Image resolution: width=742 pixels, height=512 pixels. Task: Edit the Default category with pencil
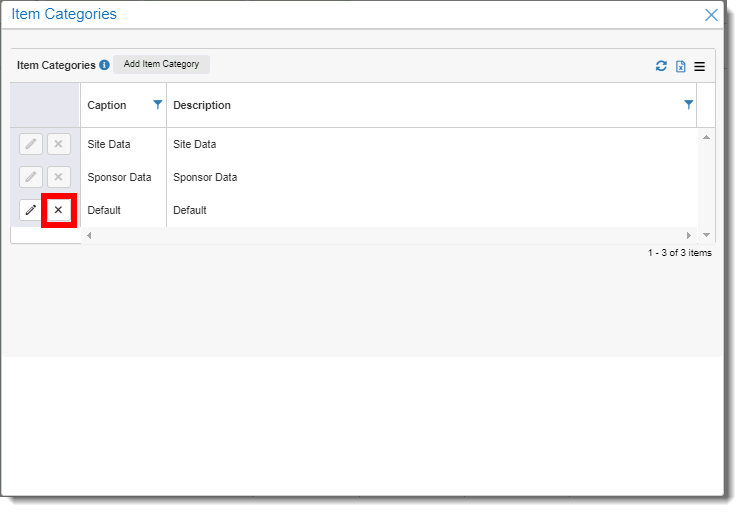pos(31,210)
